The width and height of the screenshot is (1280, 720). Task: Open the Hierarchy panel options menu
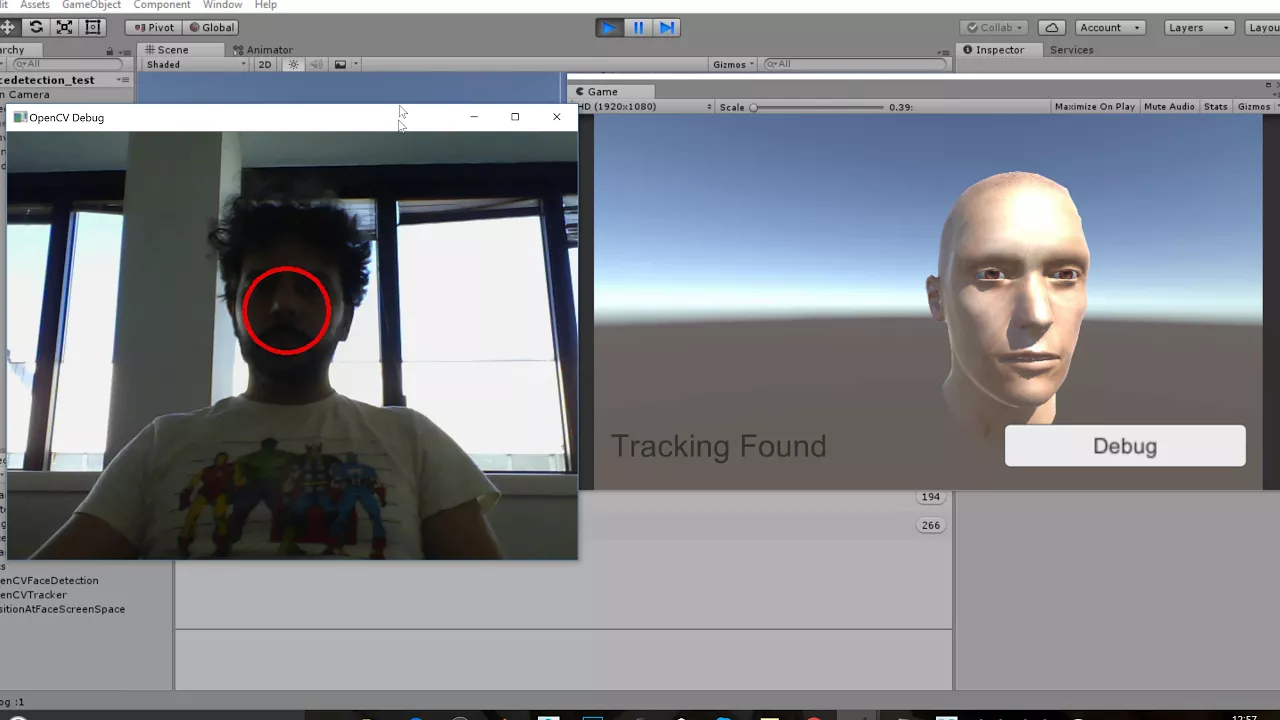tap(126, 50)
